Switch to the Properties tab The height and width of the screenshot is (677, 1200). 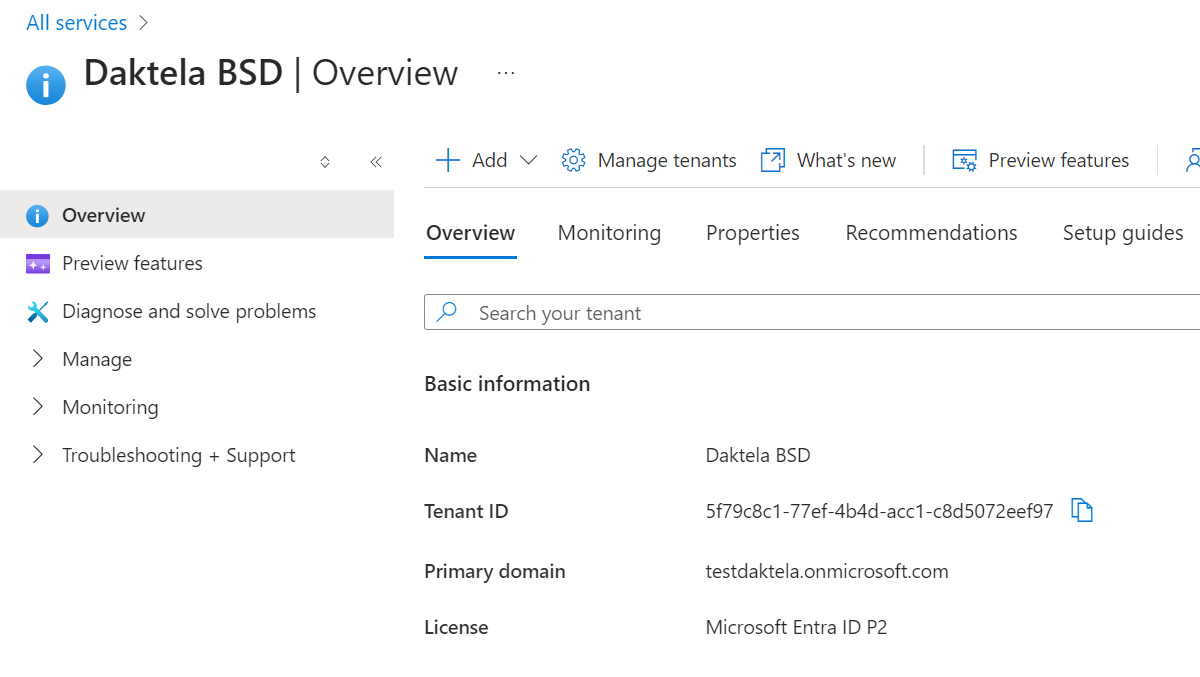(752, 233)
